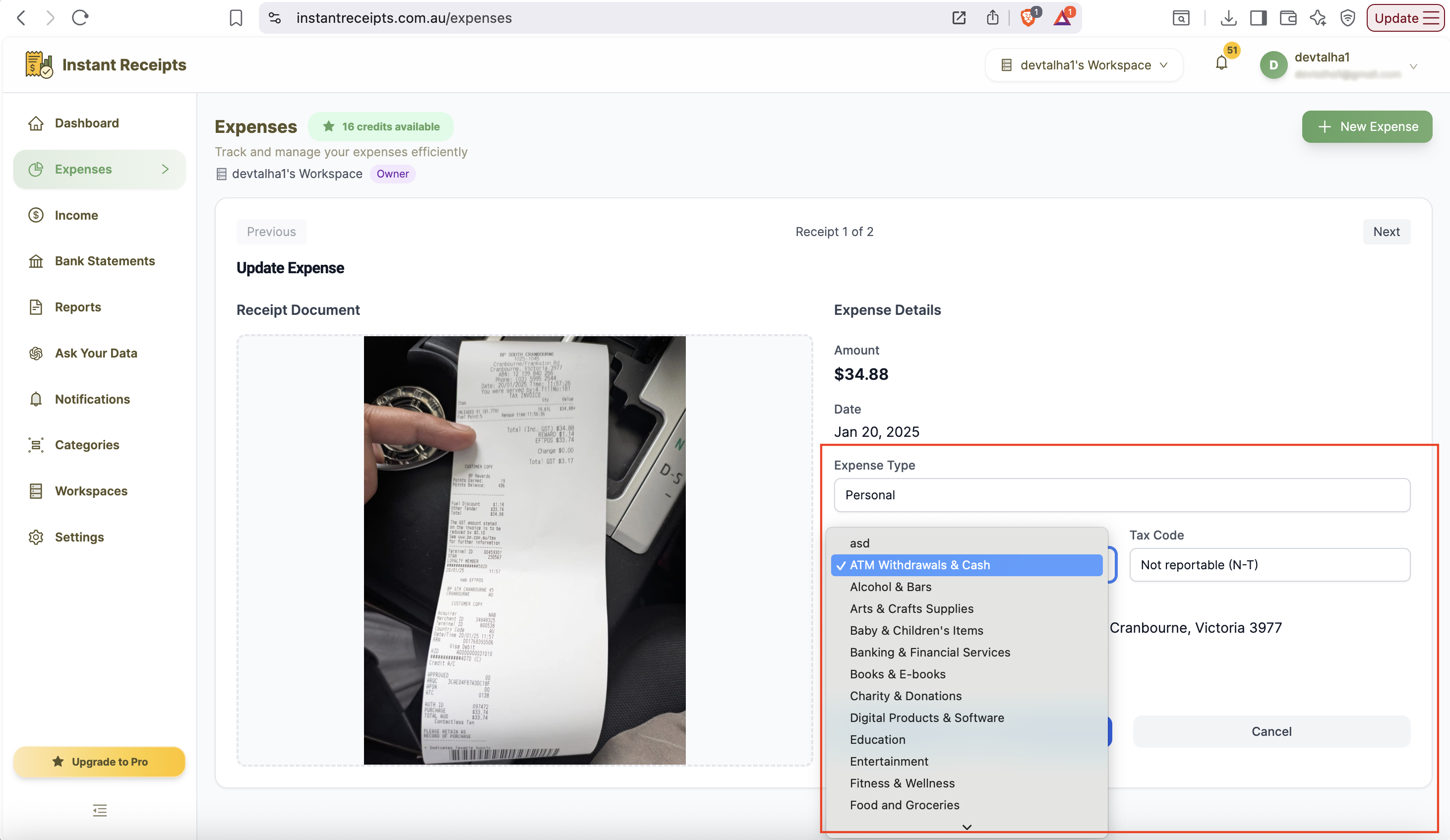The image size is (1450, 840).
Task: Click the 16 credits available badge
Action: pyautogui.click(x=381, y=126)
